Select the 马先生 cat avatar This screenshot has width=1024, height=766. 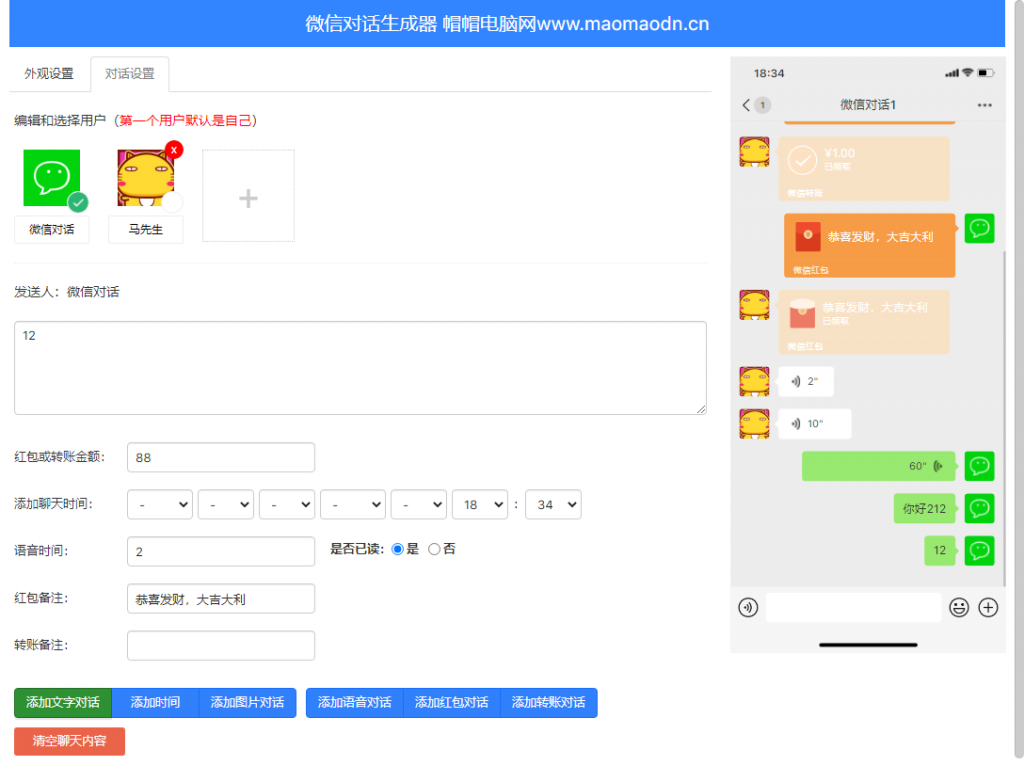(x=145, y=178)
